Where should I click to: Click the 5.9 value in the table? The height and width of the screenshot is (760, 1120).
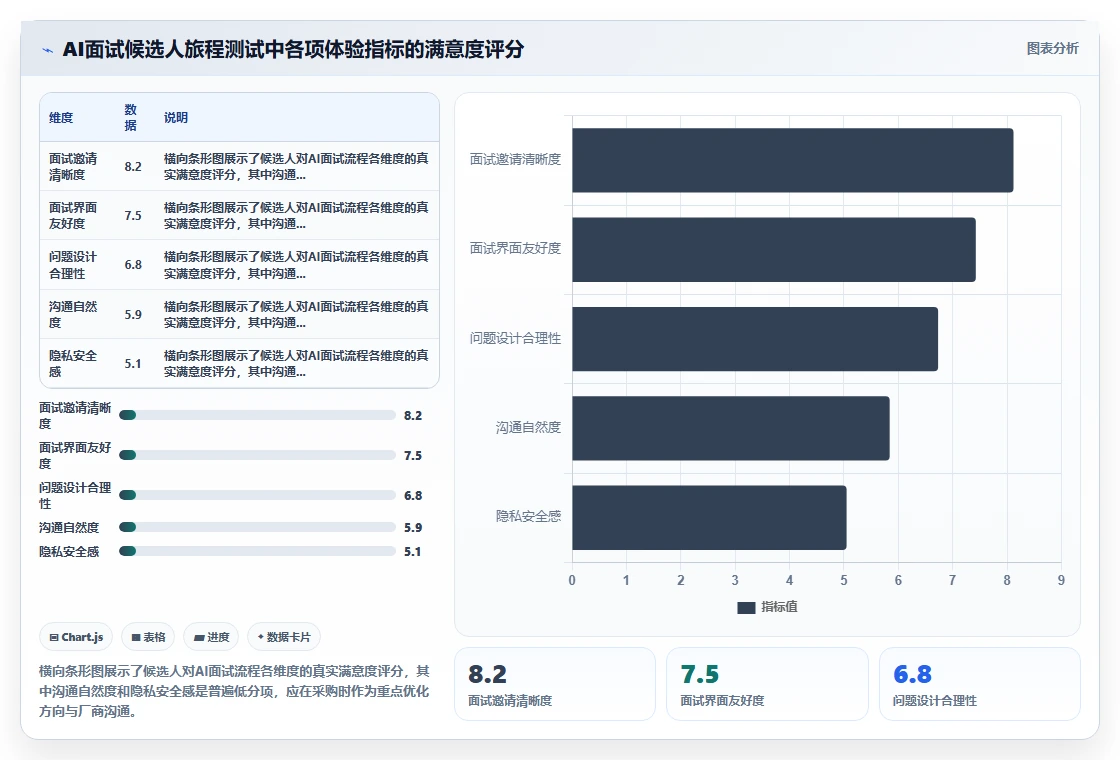(133, 314)
